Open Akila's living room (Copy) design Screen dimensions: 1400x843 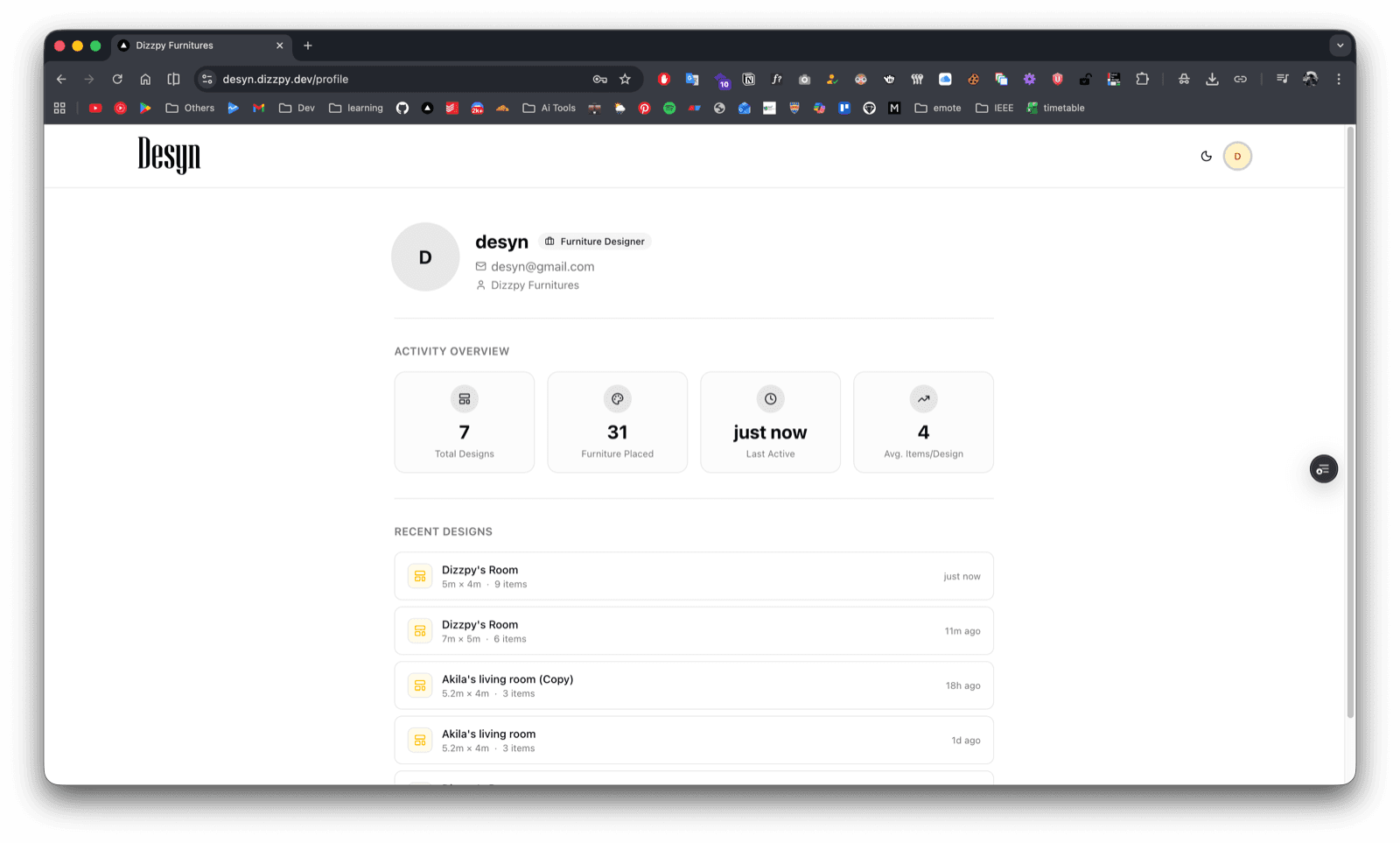694,685
